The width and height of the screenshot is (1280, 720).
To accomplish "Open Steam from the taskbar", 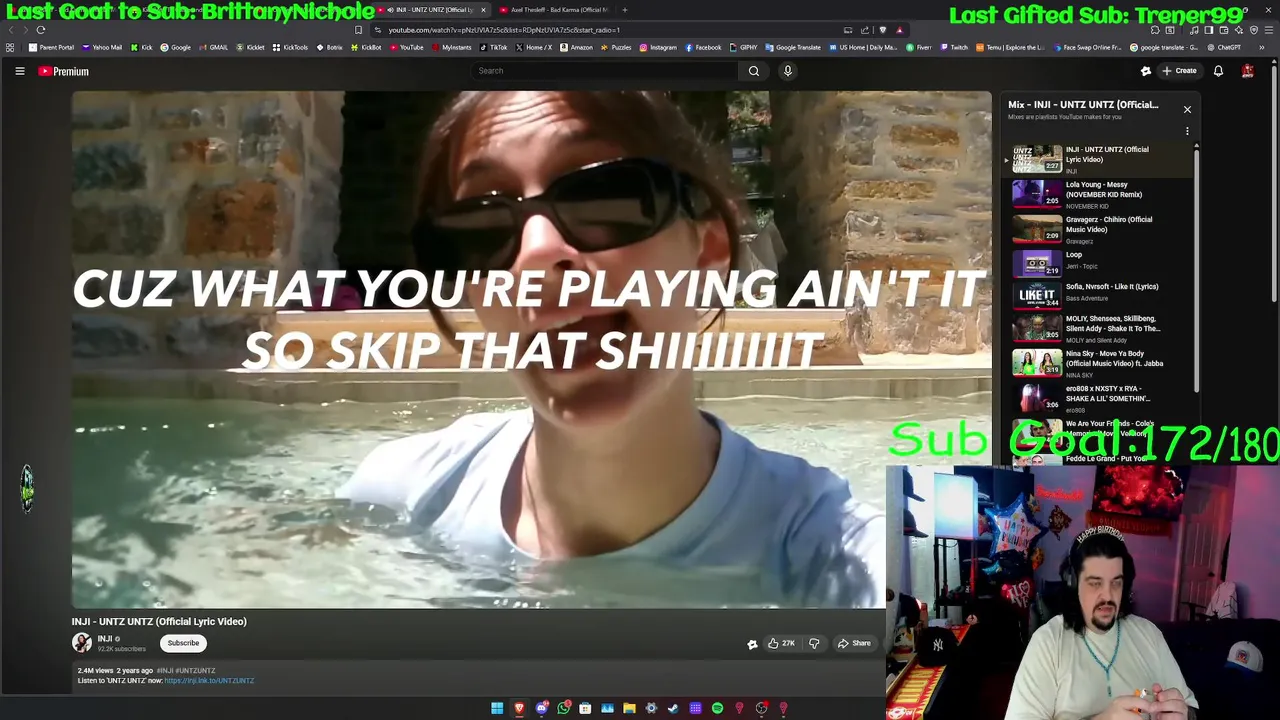I will [673, 708].
